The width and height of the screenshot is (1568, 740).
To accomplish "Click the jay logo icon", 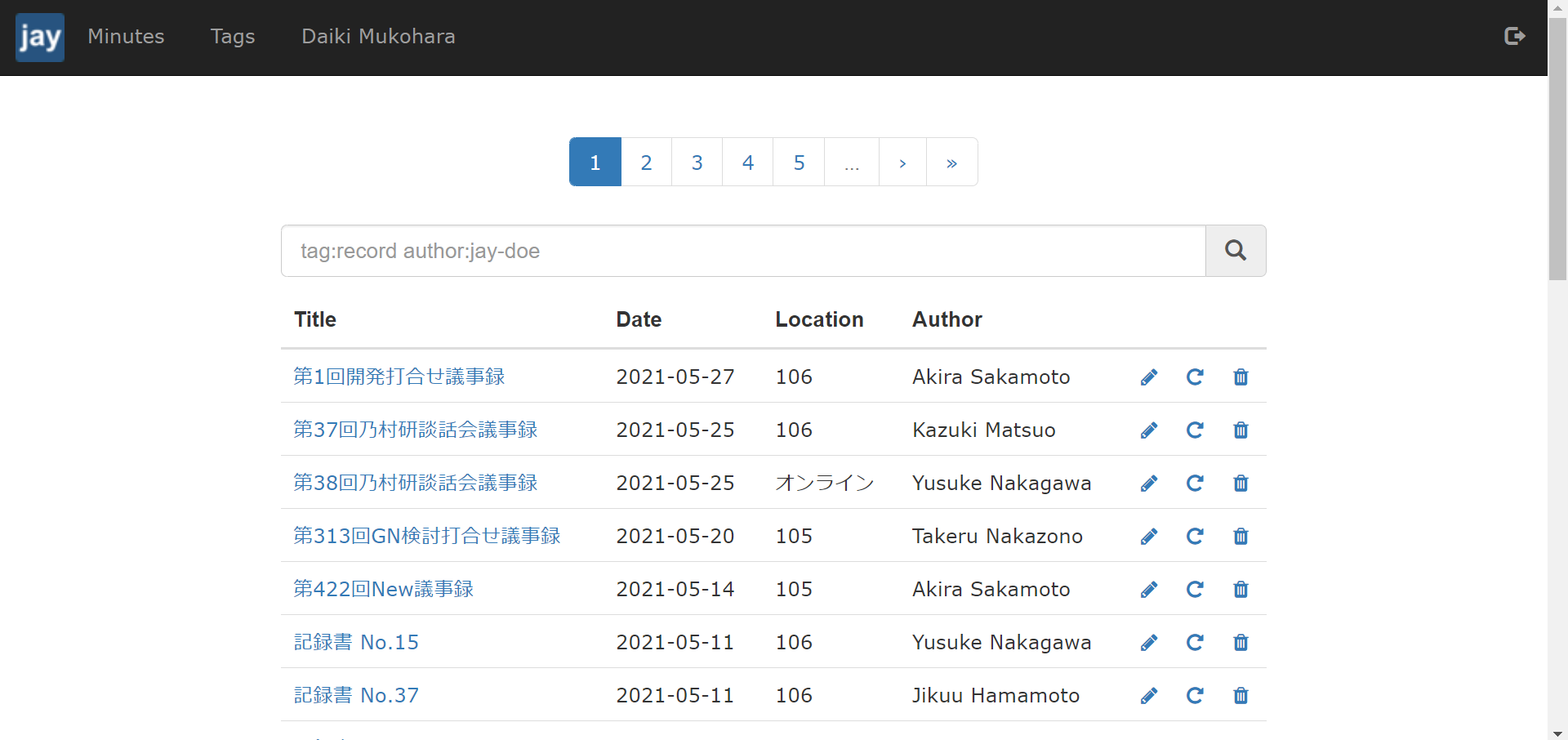I will pyautogui.click(x=39, y=37).
